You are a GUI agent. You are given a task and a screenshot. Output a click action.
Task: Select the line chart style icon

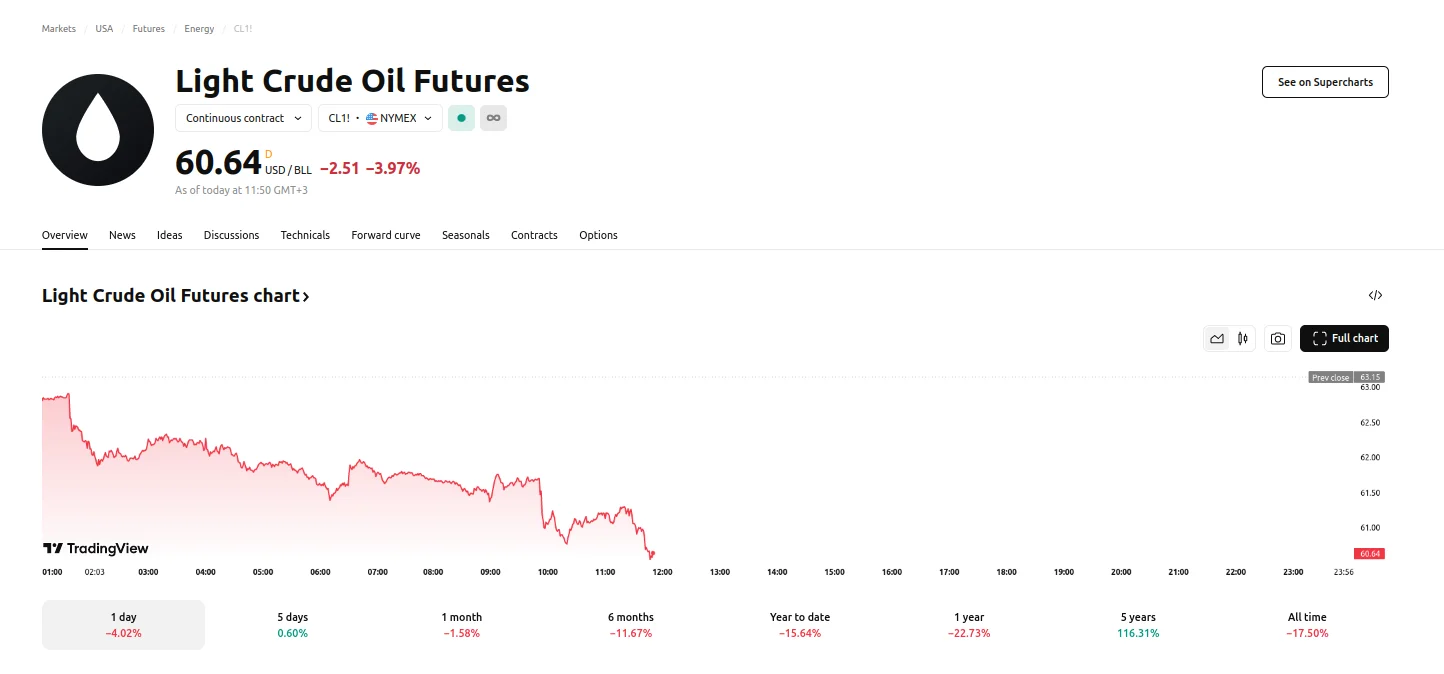[1217, 338]
